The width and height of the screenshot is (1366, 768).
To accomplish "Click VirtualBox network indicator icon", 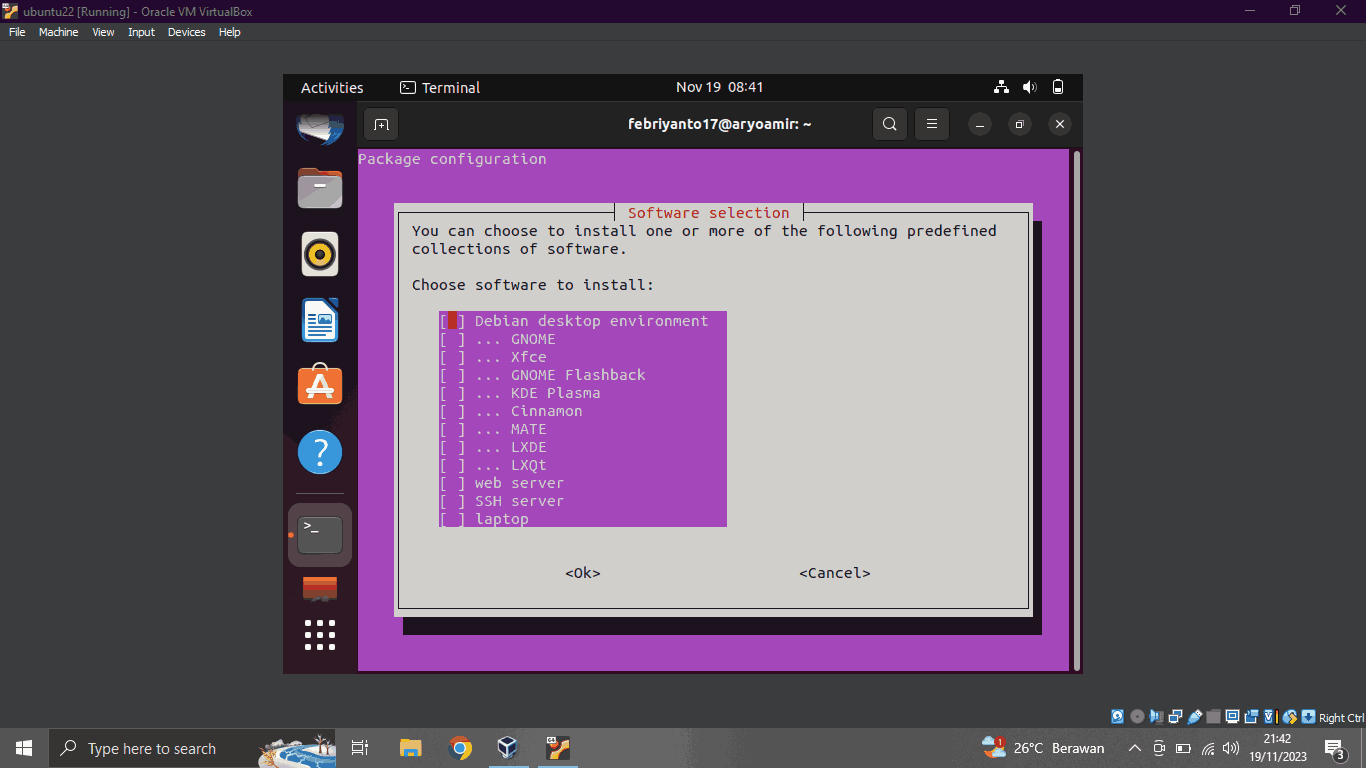I will pos(1175,717).
